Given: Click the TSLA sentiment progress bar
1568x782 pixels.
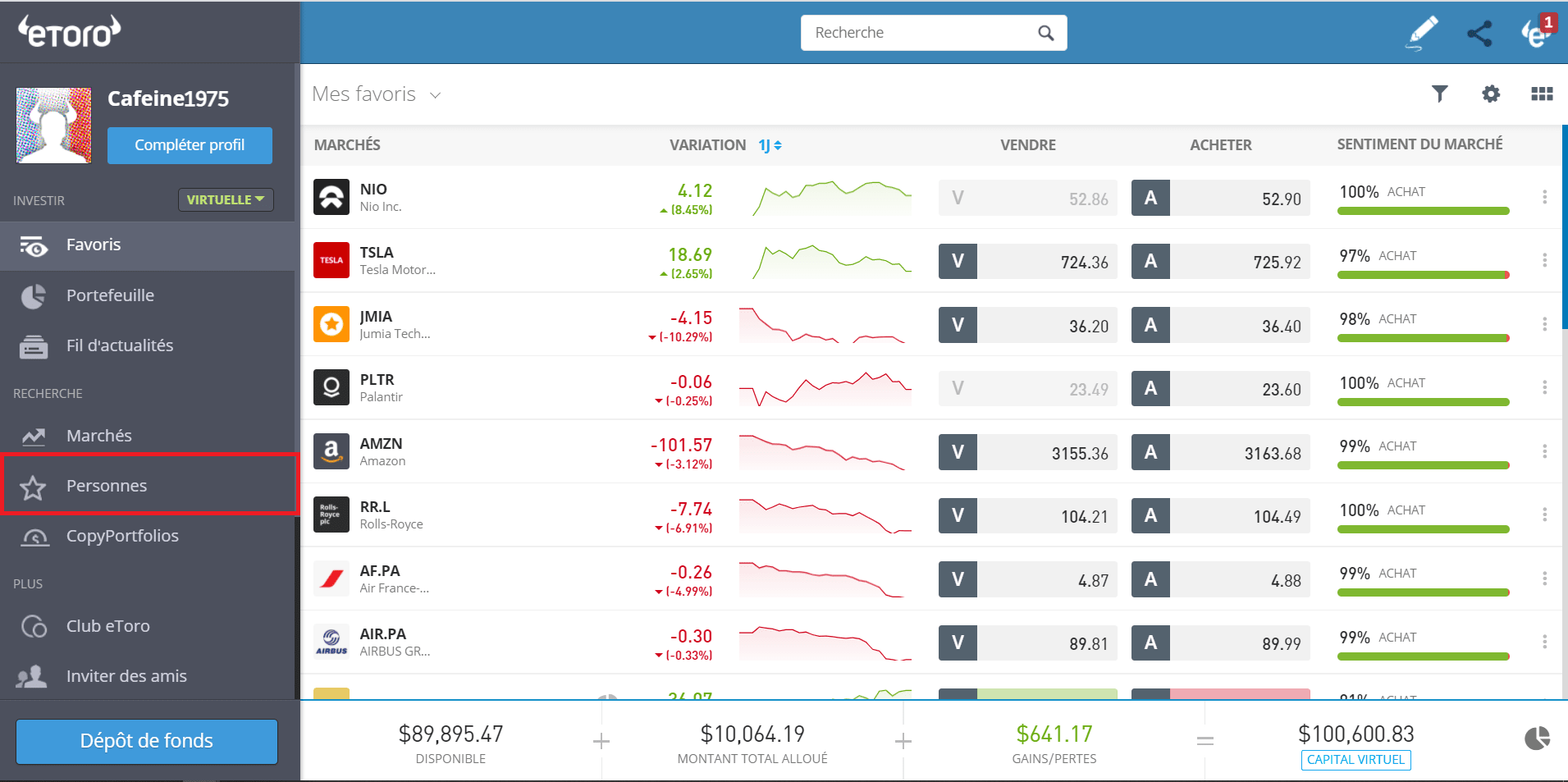Looking at the screenshot, I should pos(1424,275).
